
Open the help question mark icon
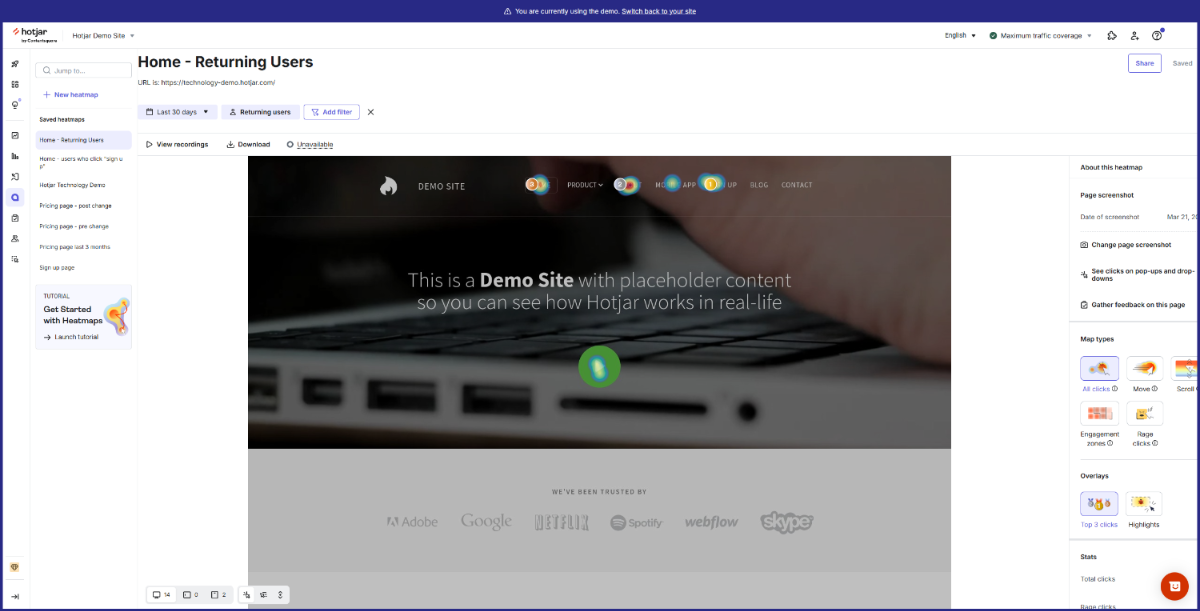tap(1157, 35)
